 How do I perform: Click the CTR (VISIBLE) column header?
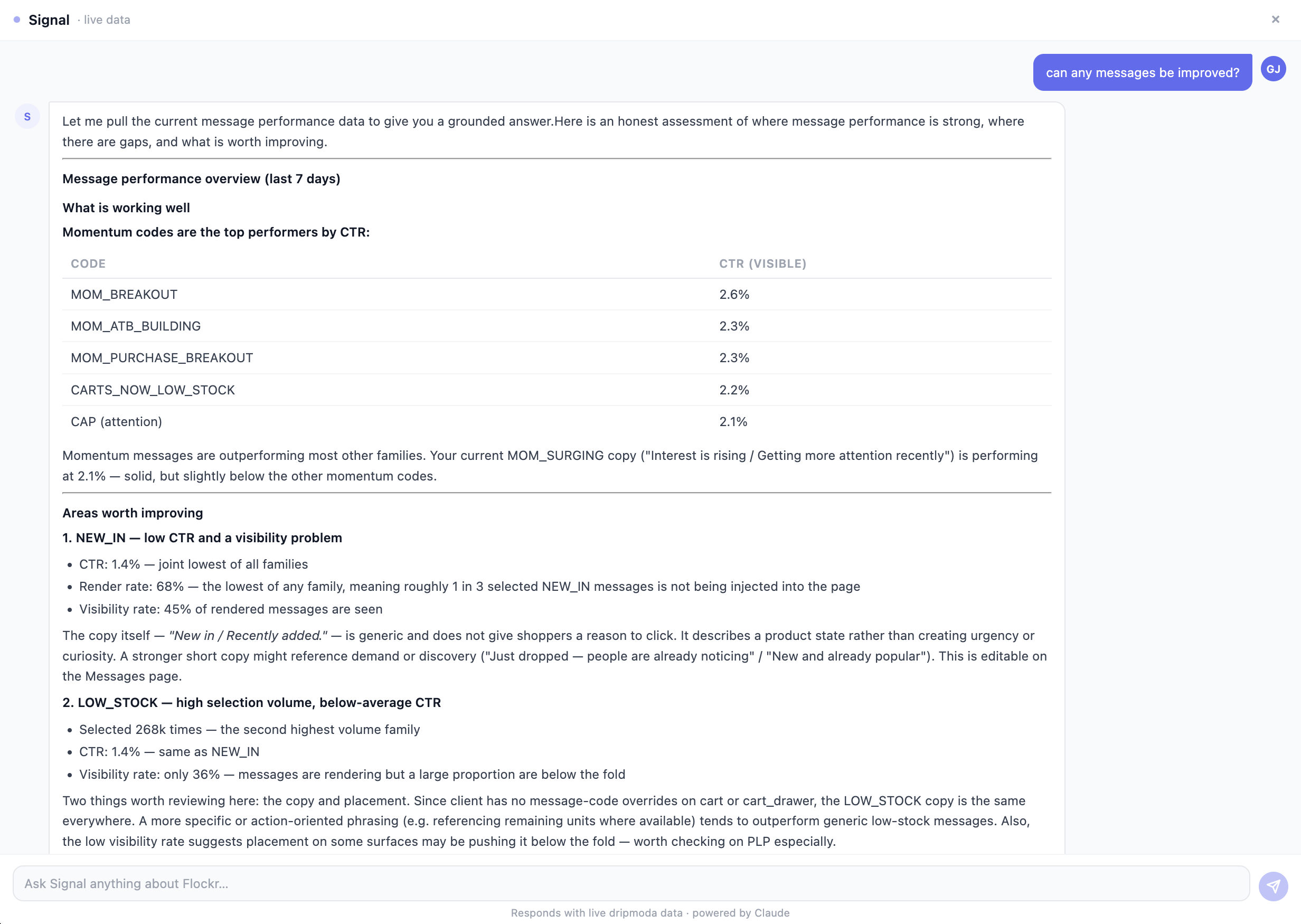tap(763, 263)
